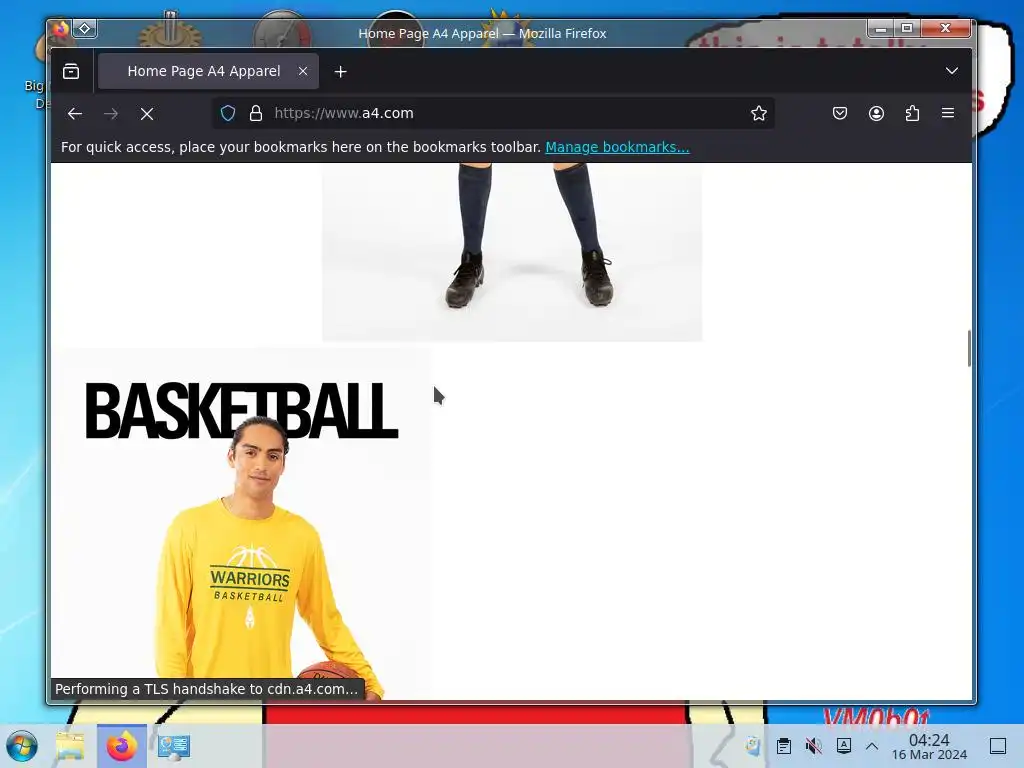Viewport: 1024px width, 768px height.
Task: Bookmark this page with star icon
Action: [x=758, y=113]
